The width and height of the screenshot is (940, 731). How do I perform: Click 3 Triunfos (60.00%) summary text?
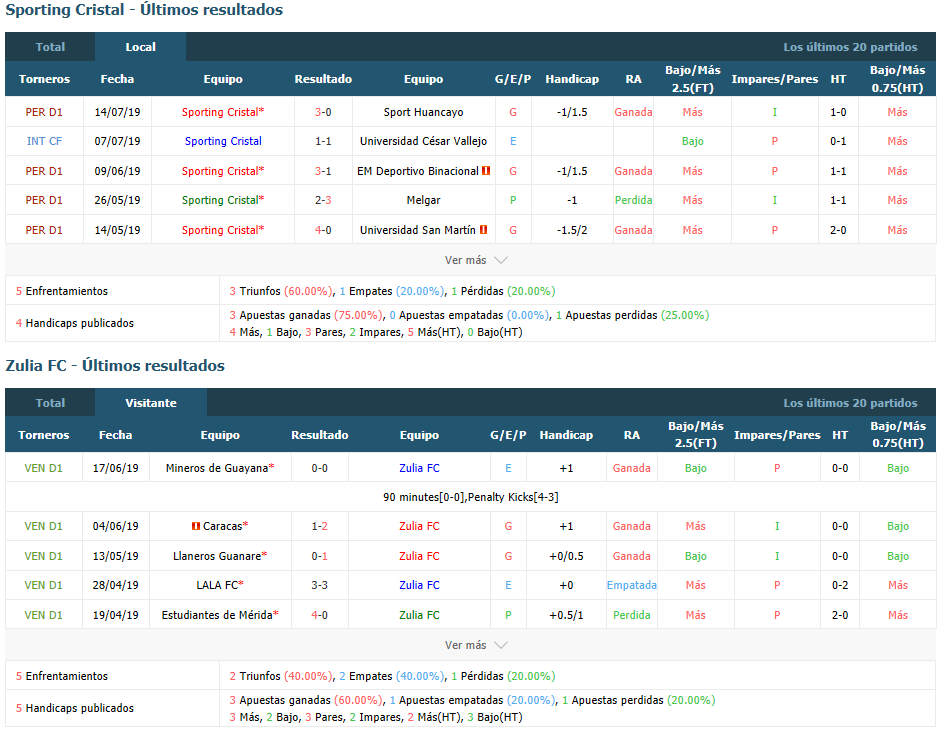(x=281, y=291)
